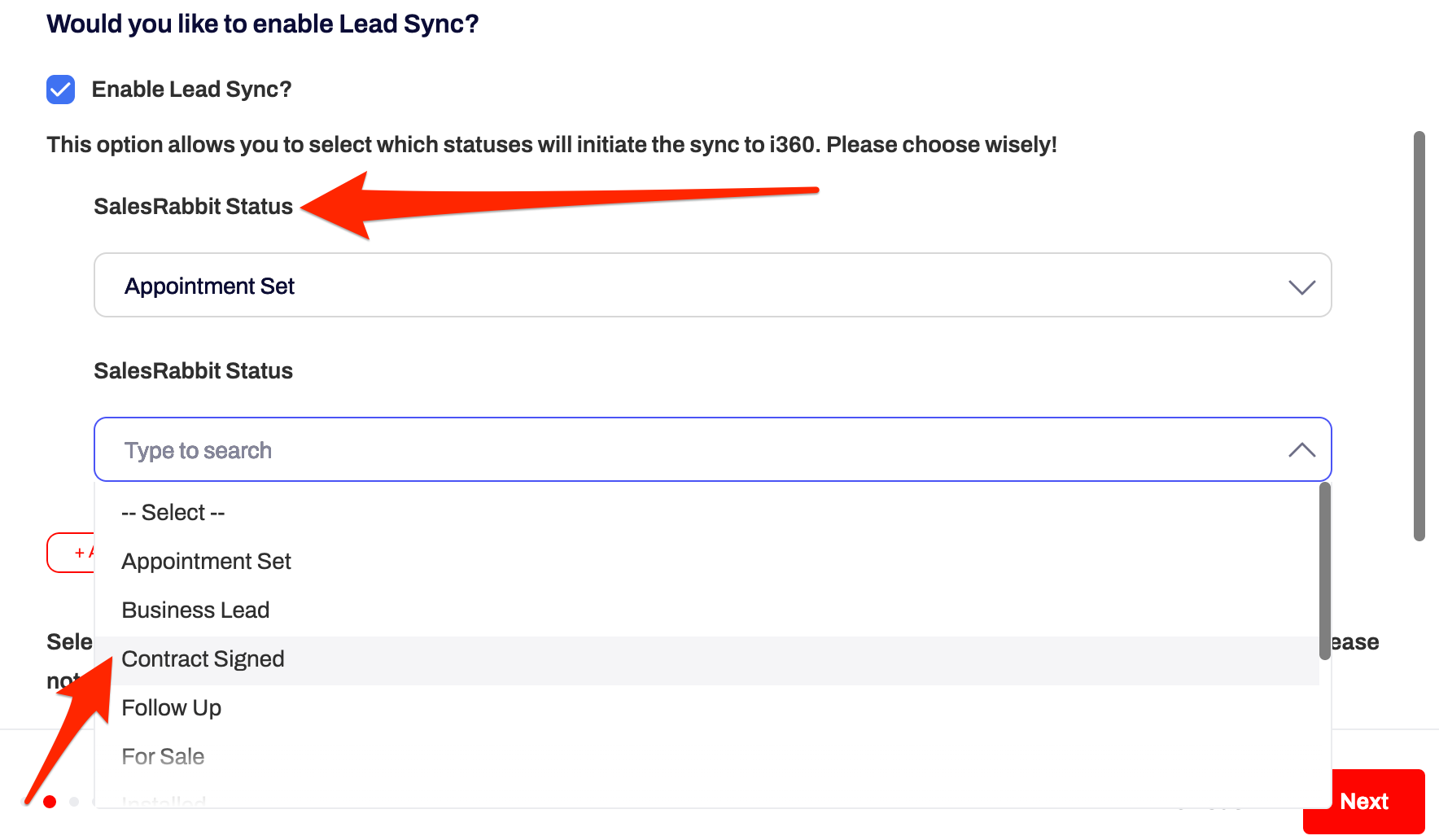Pick the 'Business Lead' status option
The width and height of the screenshot is (1439, 840).
196,610
